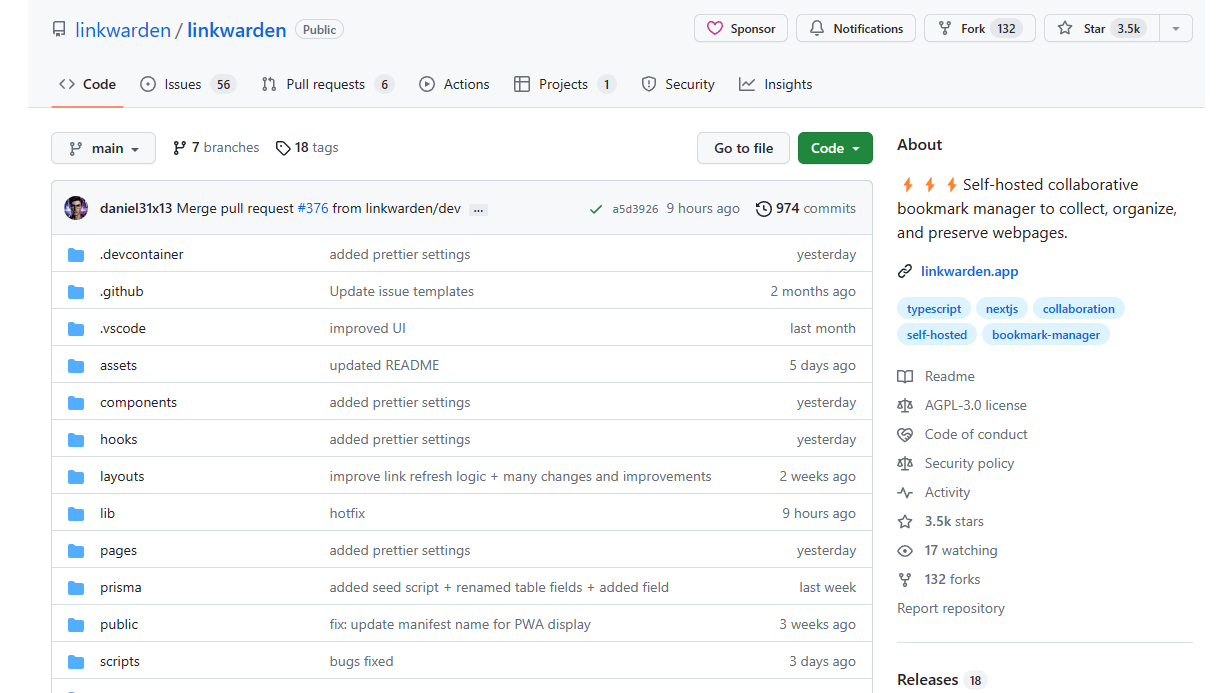The width and height of the screenshot is (1232, 693).
Task: Click the Notifications bell icon
Action: 818,28
